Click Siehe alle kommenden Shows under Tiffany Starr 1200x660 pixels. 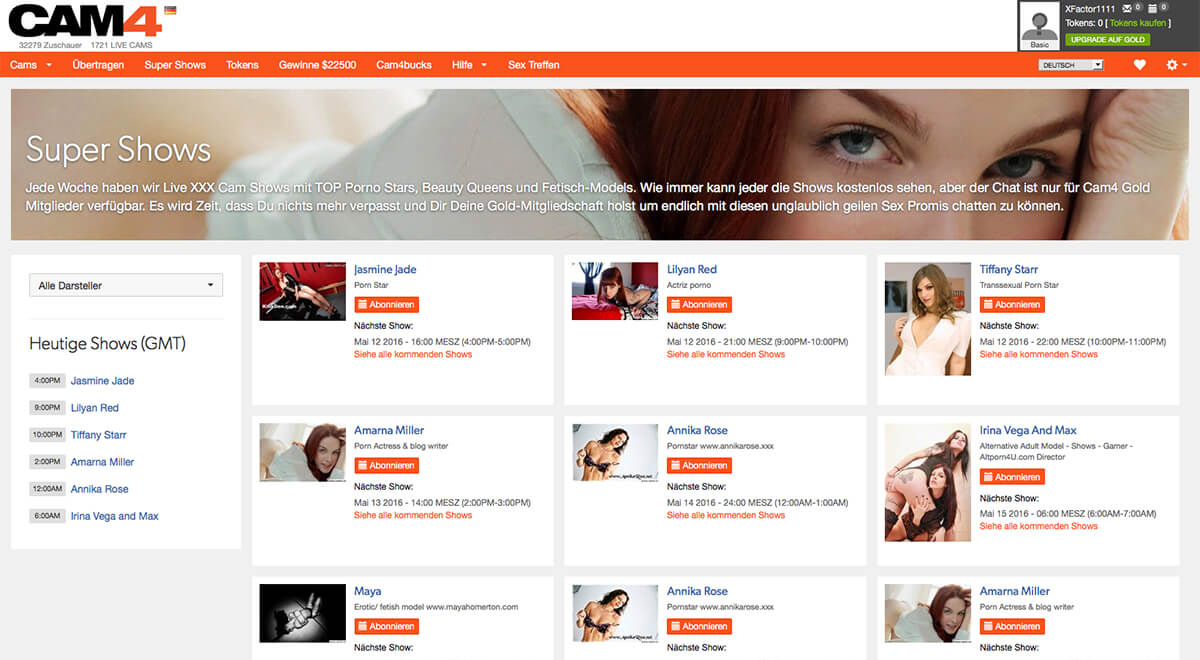[1039, 354]
